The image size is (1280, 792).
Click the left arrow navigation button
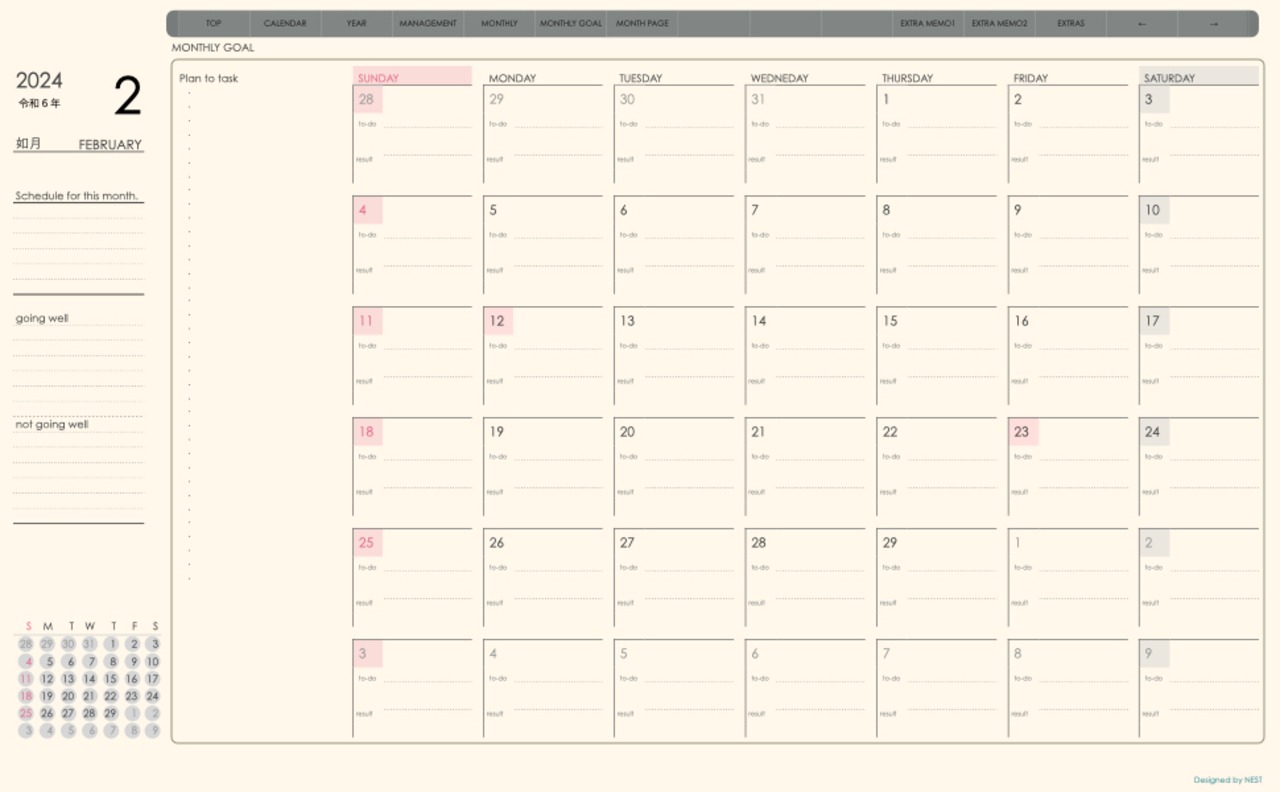click(x=1142, y=24)
